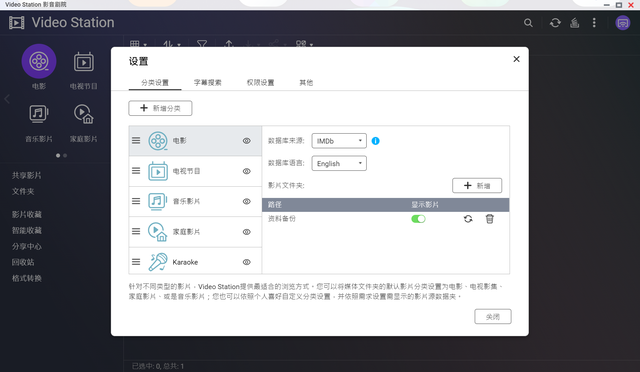The height and width of the screenshot is (372, 640).
Task: Click the drag handle for 电影 category
Action: click(x=136, y=140)
